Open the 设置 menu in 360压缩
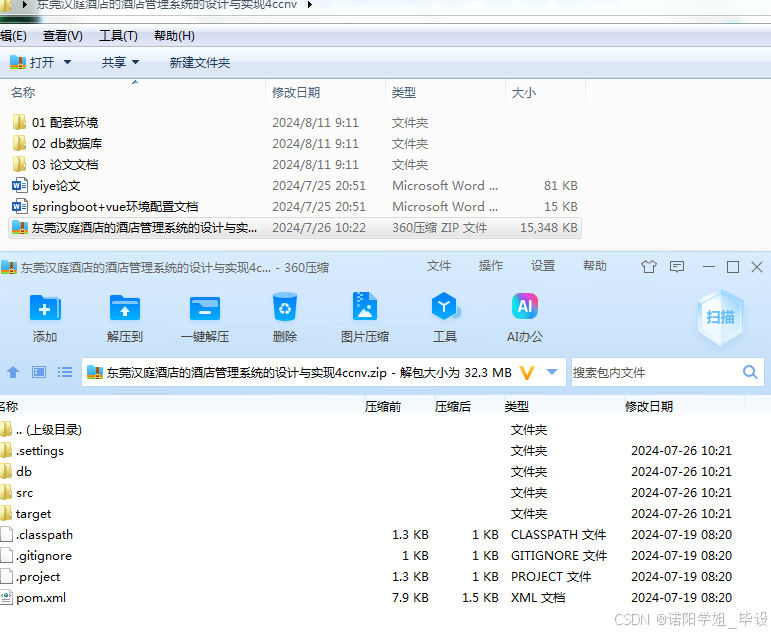This screenshot has height=633, width=771. pos(543,266)
